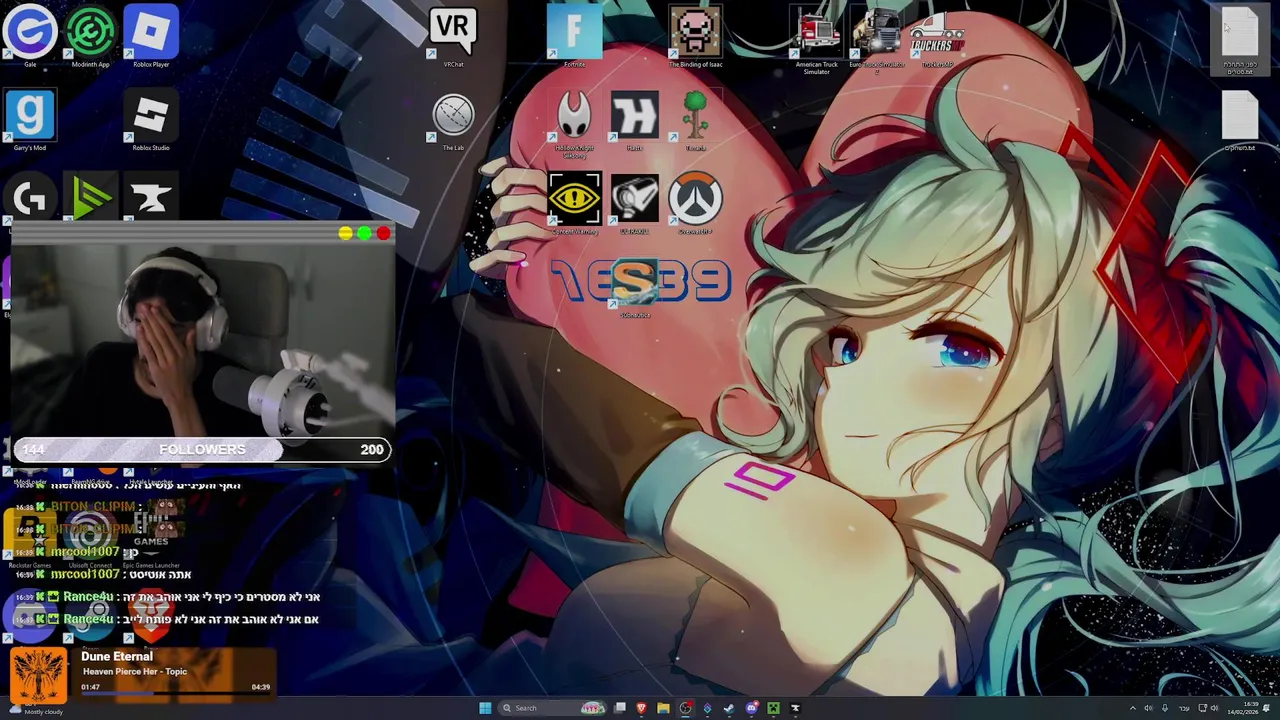Open the notification bell in taskbar

pyautogui.click(x=1267, y=708)
